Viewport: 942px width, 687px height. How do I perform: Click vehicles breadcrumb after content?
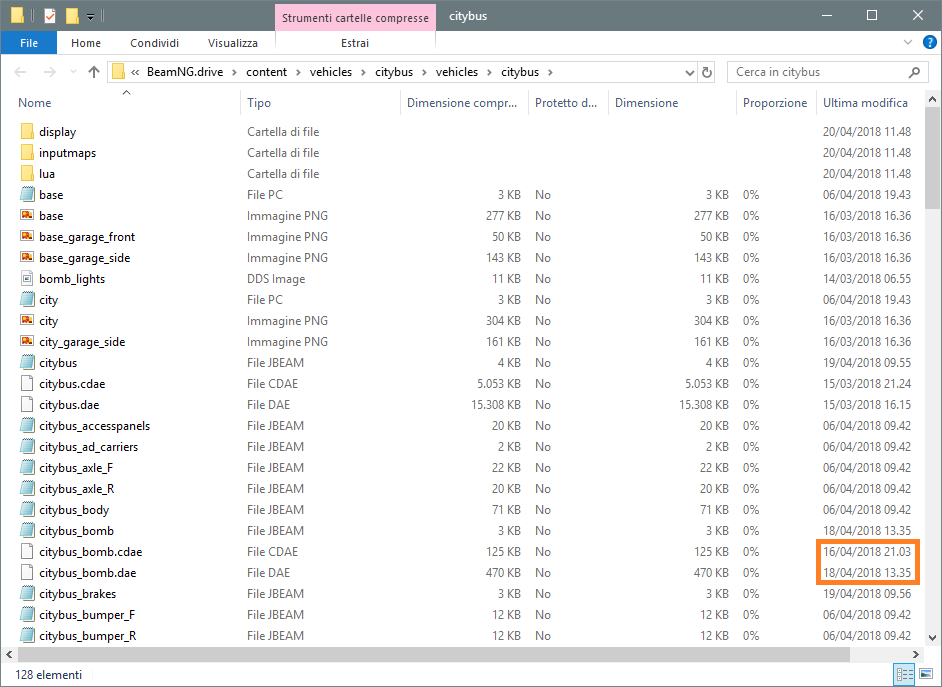click(x=330, y=72)
